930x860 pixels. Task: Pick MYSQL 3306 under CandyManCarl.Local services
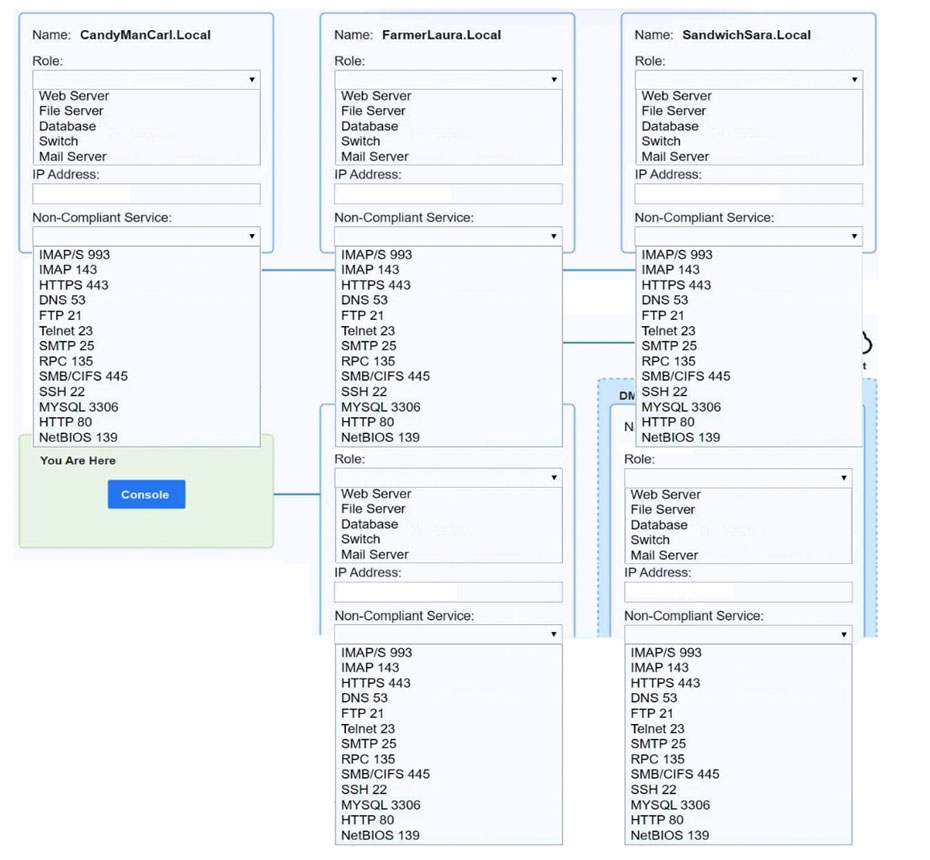pos(79,407)
